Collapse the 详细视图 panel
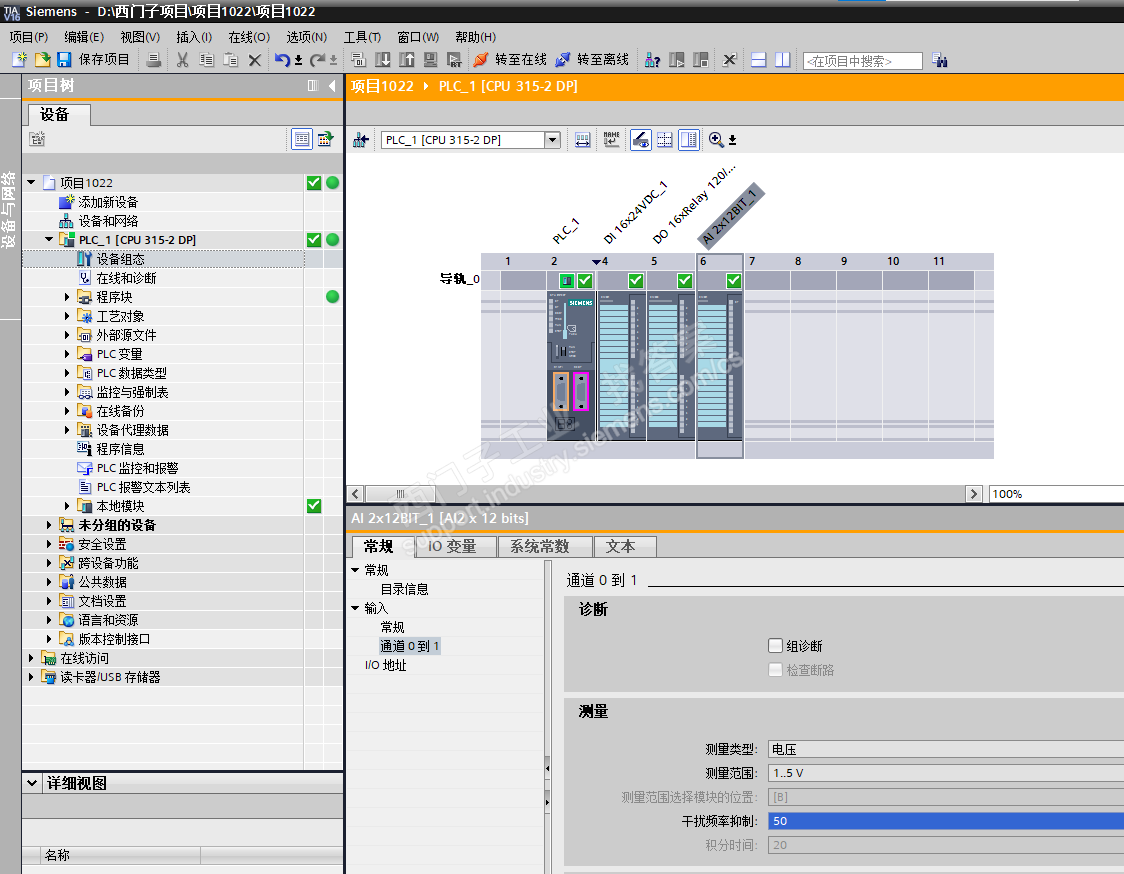This screenshot has height=874, width=1124. point(32,783)
